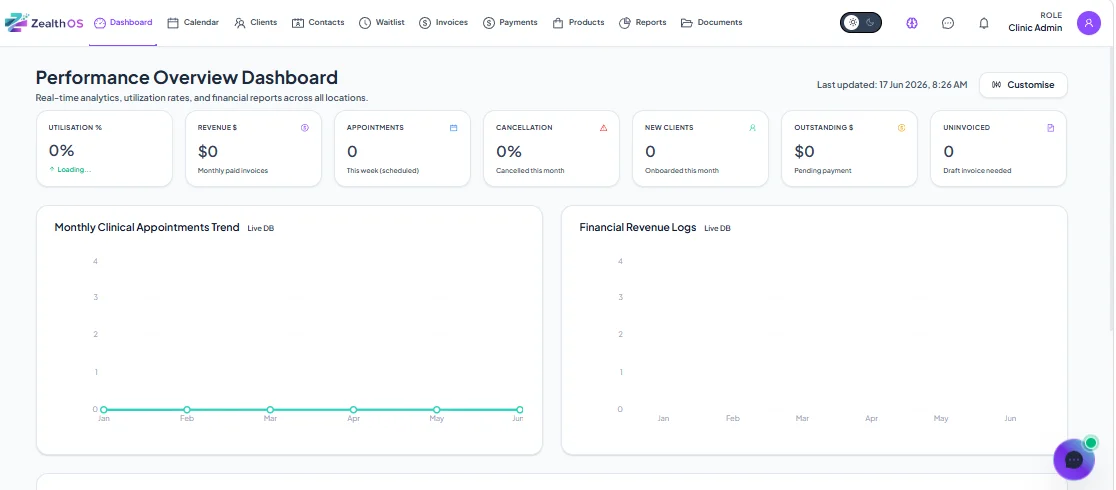Click the Jun label on Financial Revenue chart

[1010, 419]
